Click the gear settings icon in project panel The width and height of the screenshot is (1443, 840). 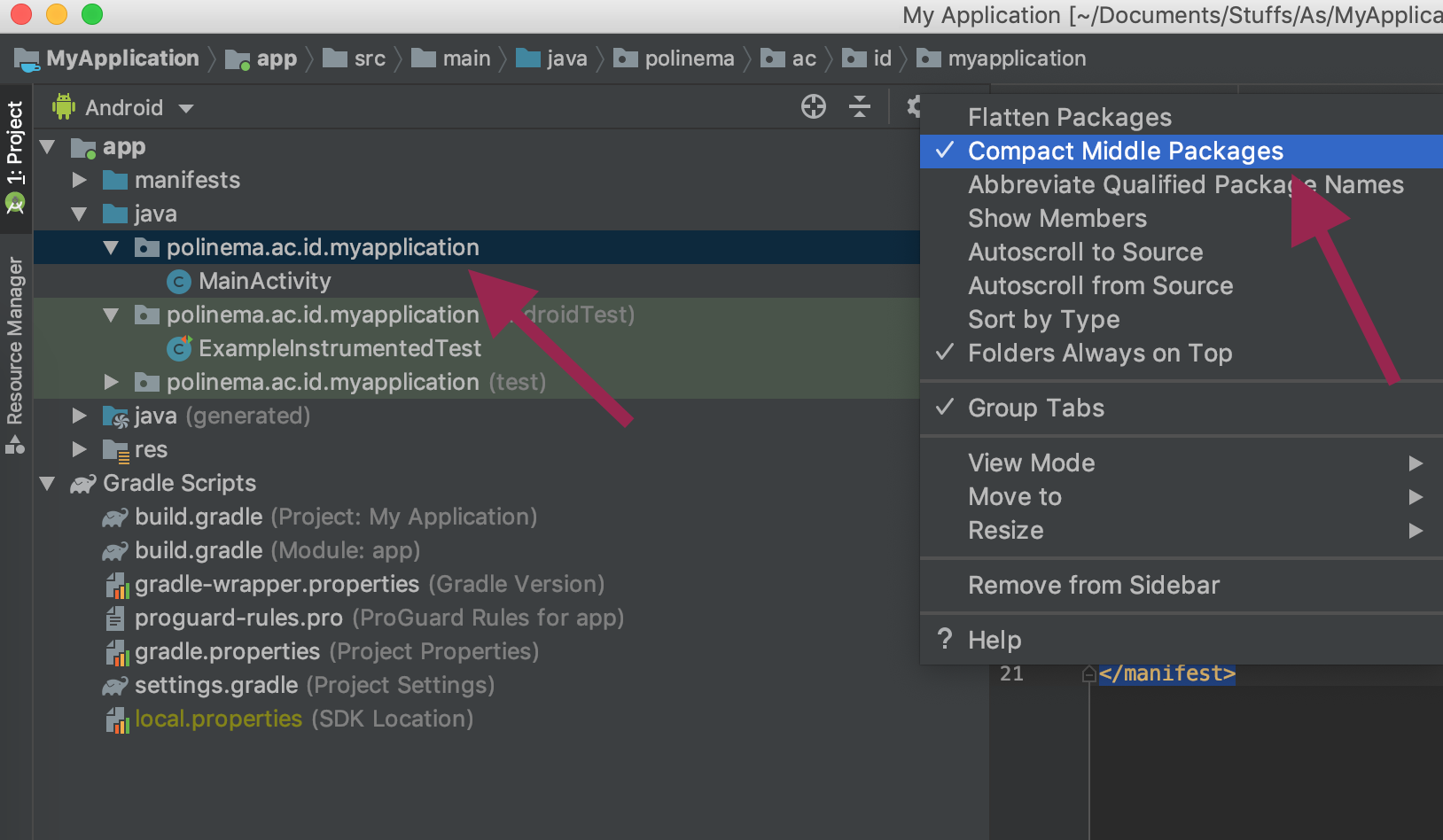coord(914,107)
